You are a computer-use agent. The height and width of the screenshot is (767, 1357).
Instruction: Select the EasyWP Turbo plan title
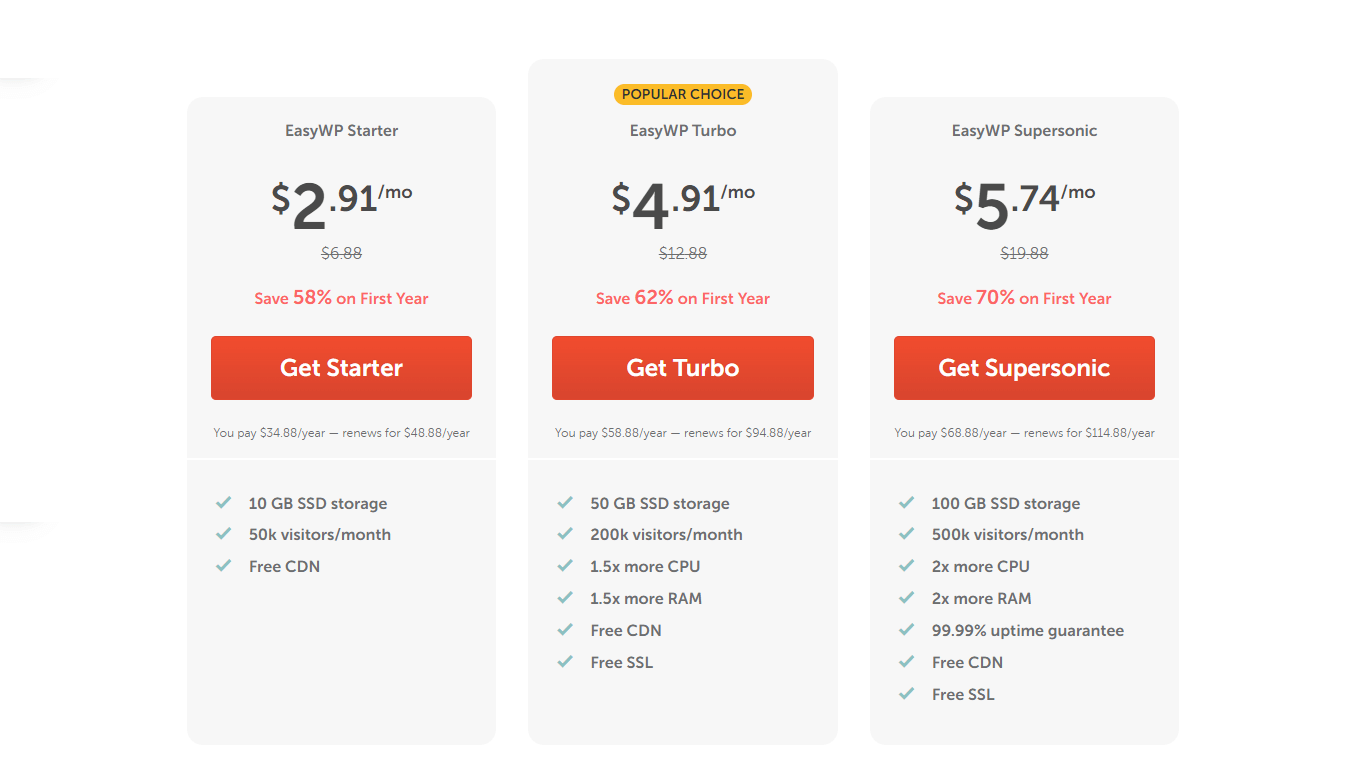[683, 131]
